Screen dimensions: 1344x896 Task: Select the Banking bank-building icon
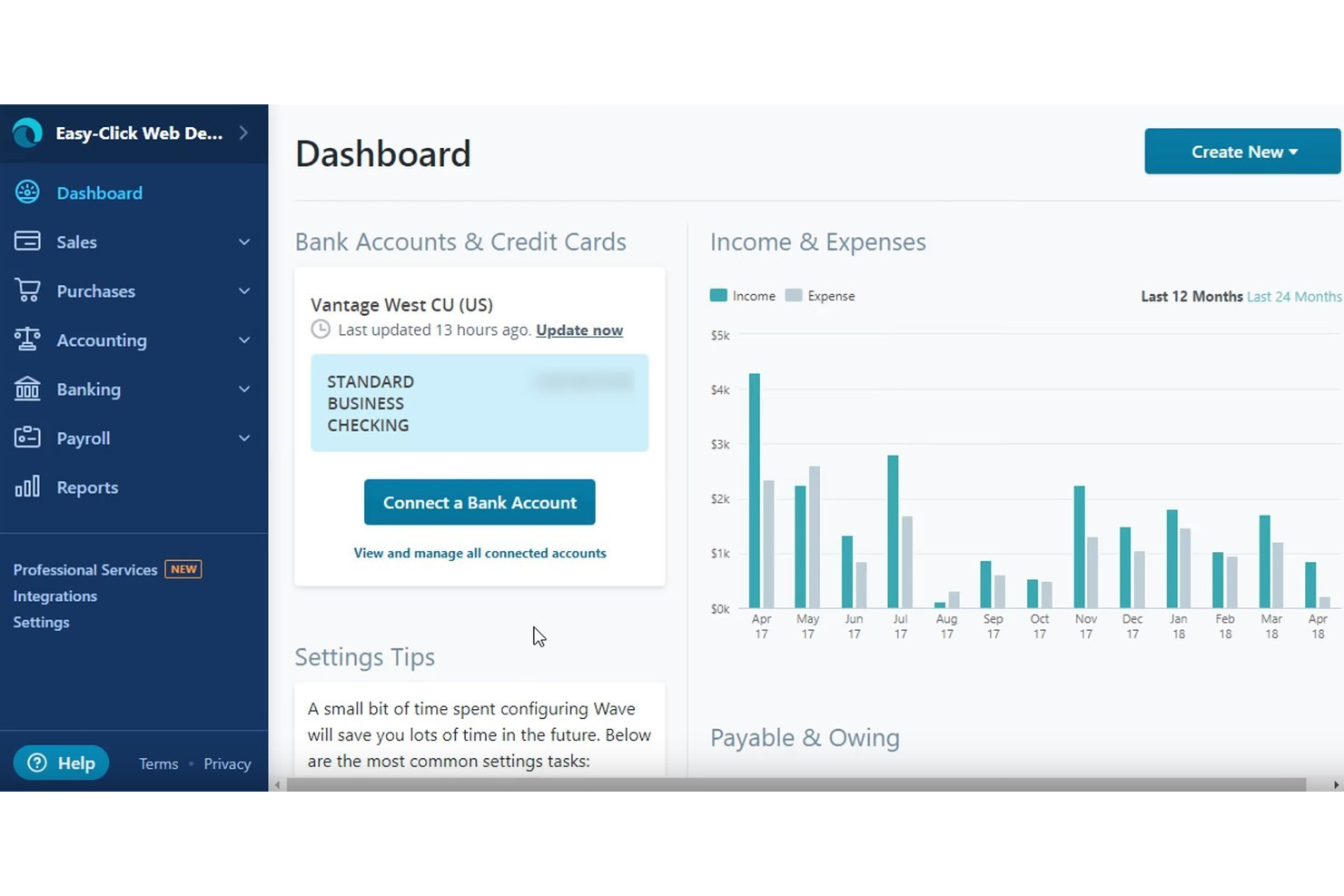coord(27,389)
